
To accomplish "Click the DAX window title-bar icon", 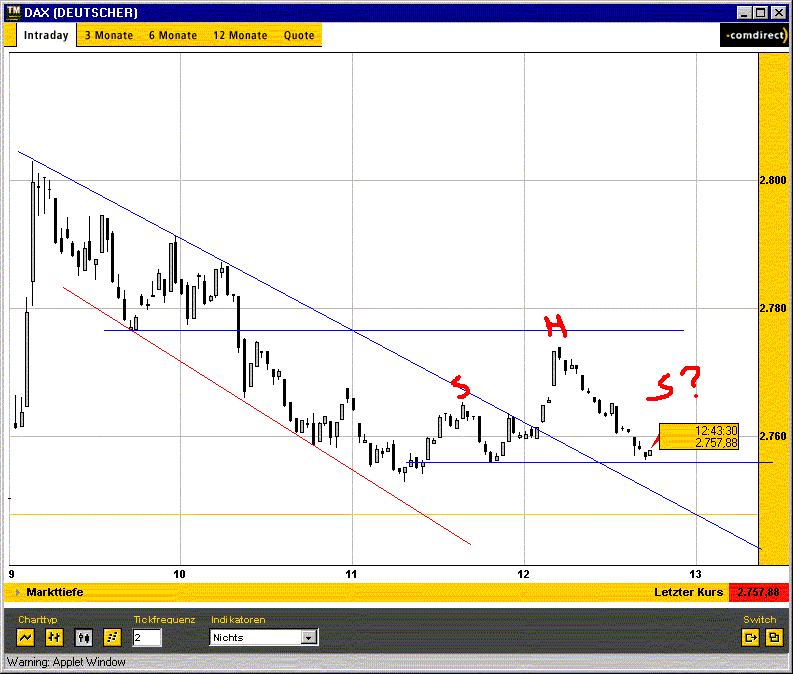I will coord(14,12).
